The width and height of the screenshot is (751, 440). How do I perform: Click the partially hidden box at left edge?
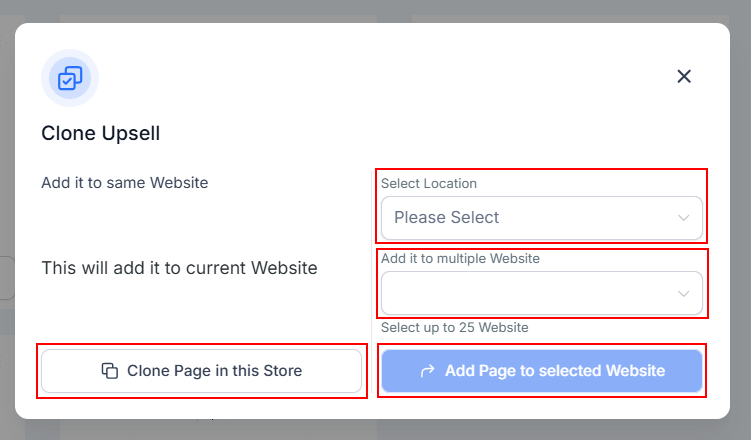pos(5,278)
